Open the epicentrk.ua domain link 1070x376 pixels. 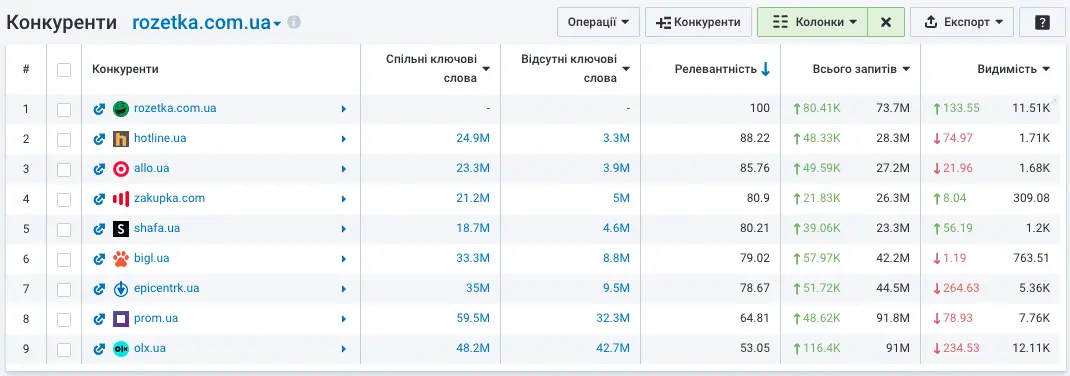point(167,289)
